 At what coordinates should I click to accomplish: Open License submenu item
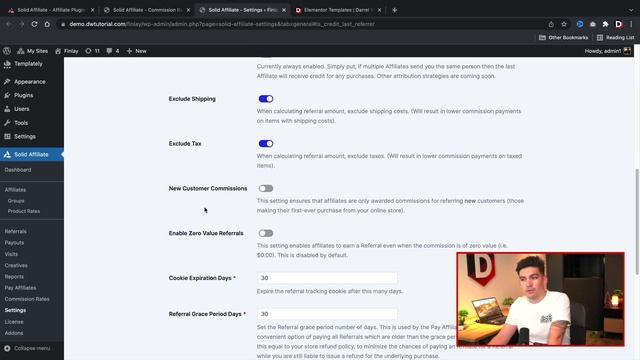[14, 322]
